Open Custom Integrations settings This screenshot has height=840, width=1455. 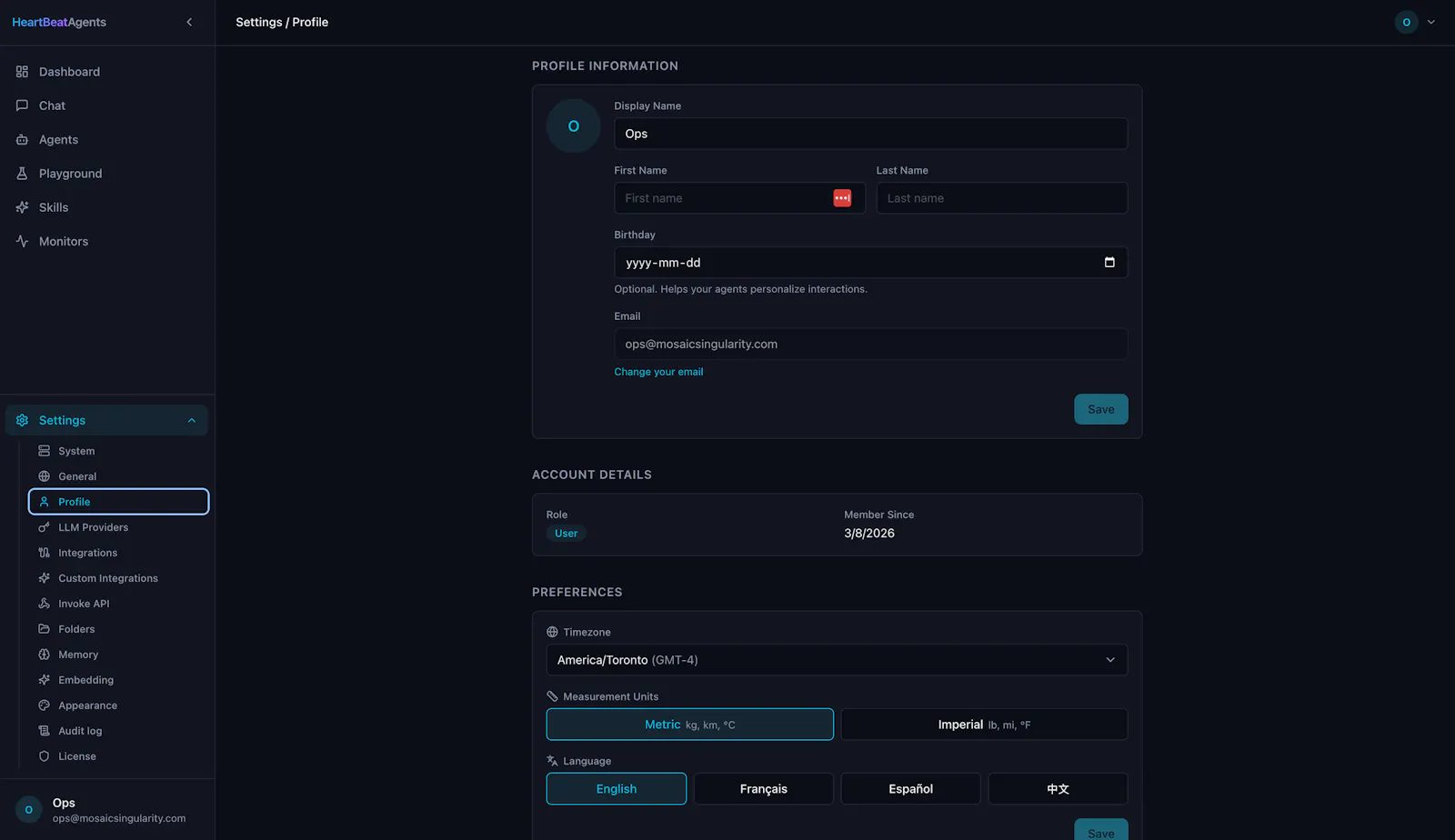click(x=119, y=578)
